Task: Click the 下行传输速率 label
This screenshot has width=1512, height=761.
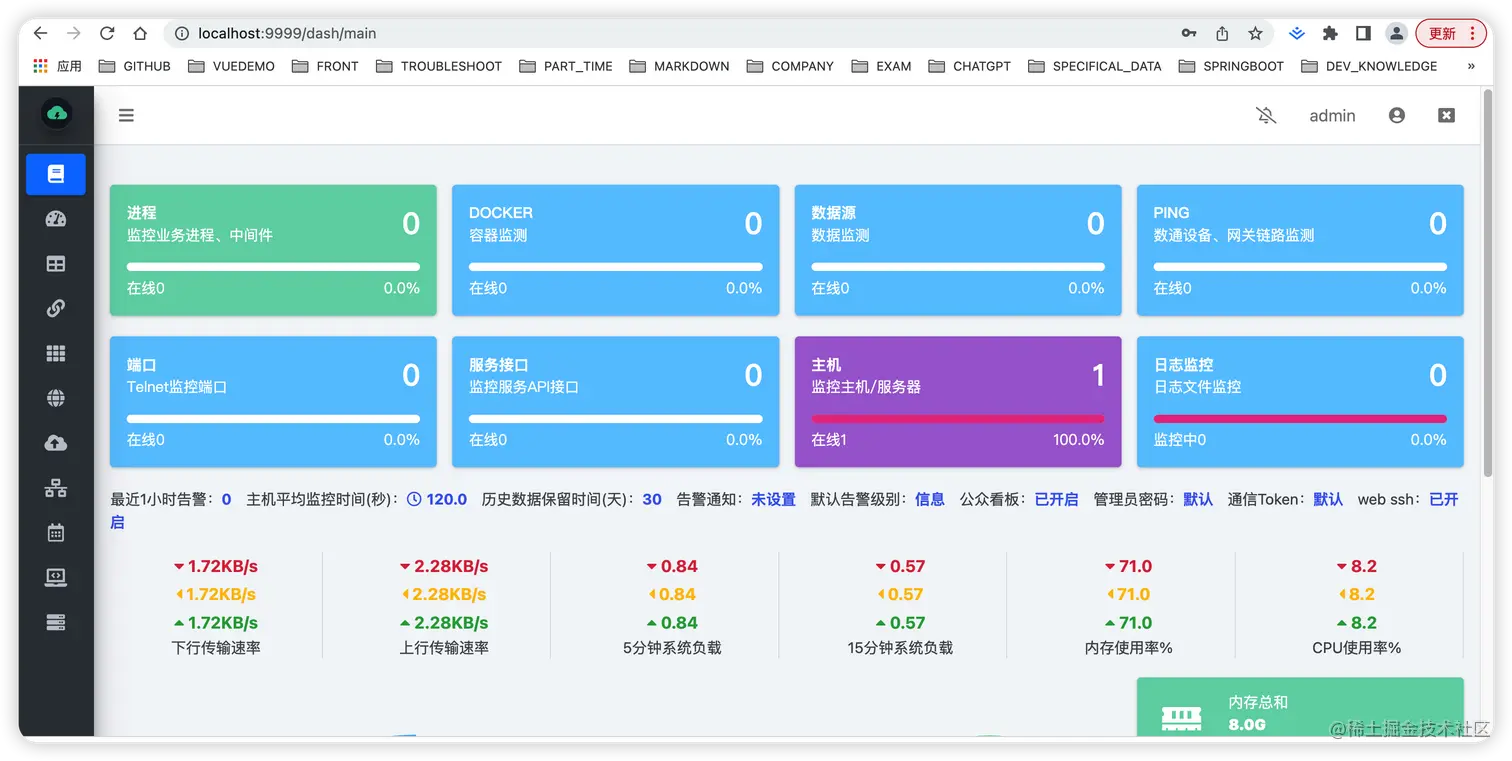Action: coord(216,648)
